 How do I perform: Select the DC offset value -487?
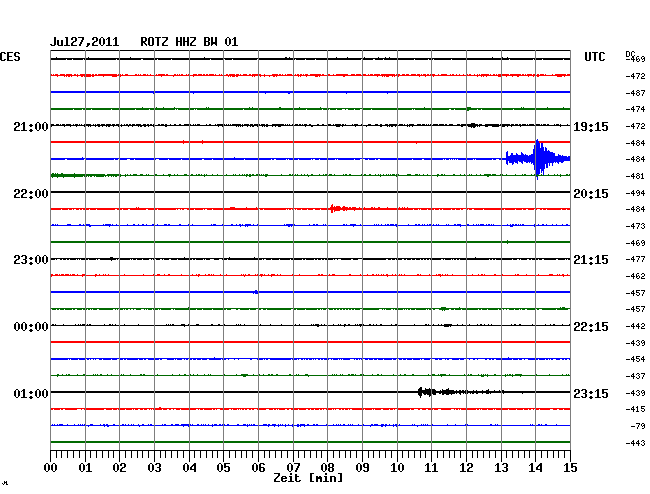pos(635,93)
